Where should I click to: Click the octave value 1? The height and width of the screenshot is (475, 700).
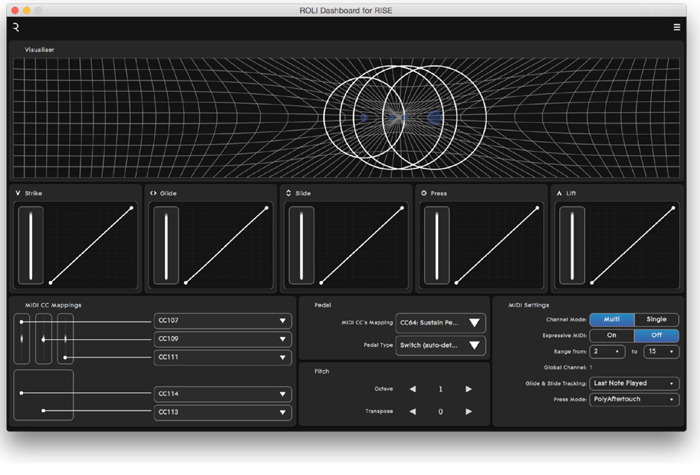(x=441, y=389)
